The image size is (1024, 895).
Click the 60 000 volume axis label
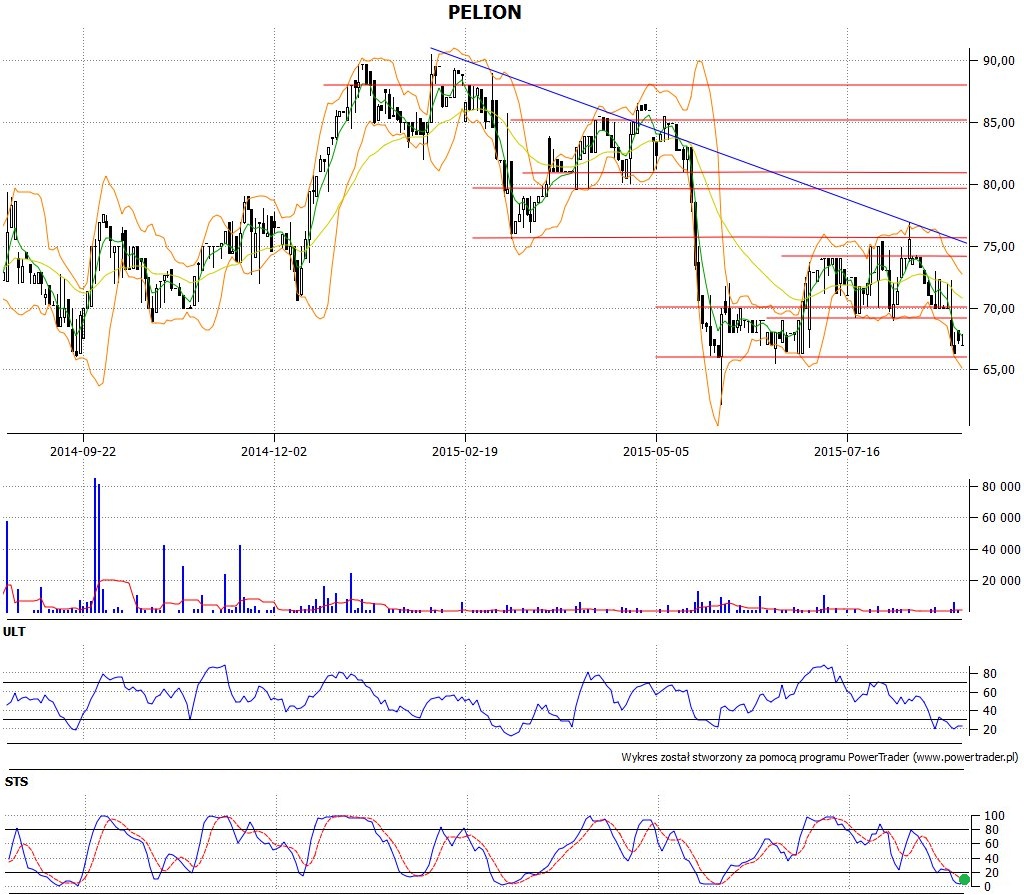click(x=1001, y=518)
